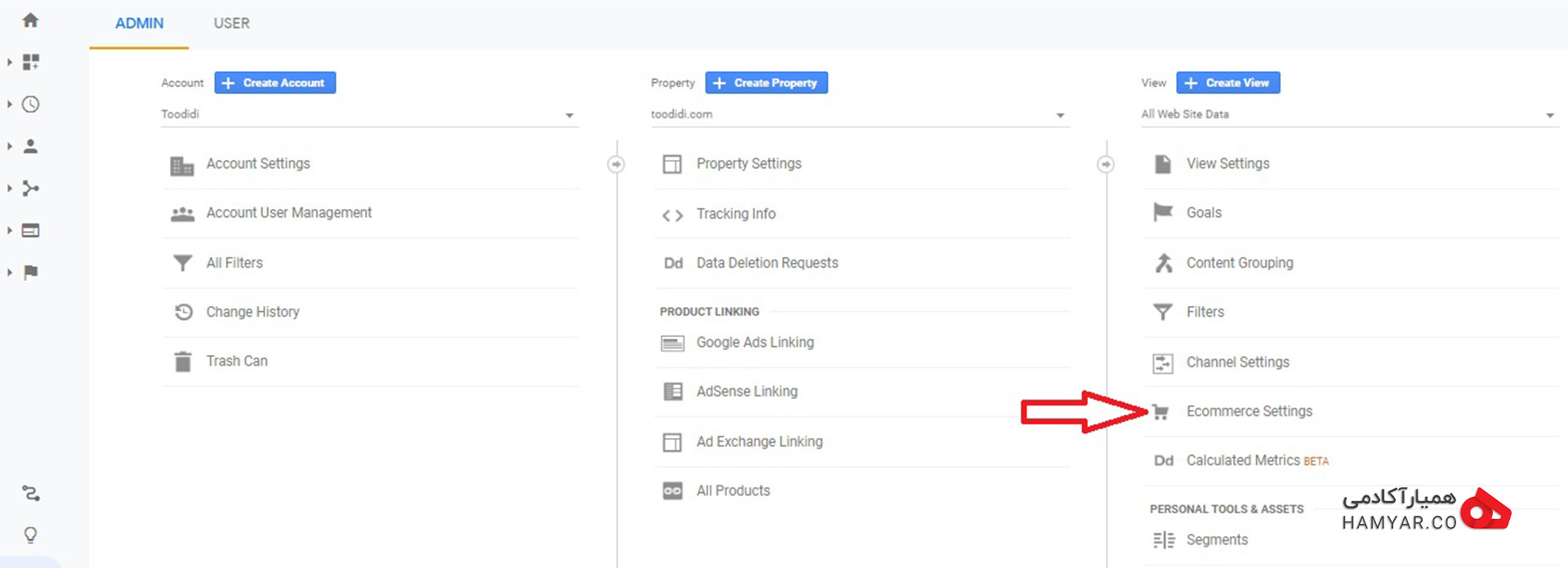Screen dimensions: 1568x568
Task: Click the Ad Exchange Linking icon
Action: (x=672, y=442)
